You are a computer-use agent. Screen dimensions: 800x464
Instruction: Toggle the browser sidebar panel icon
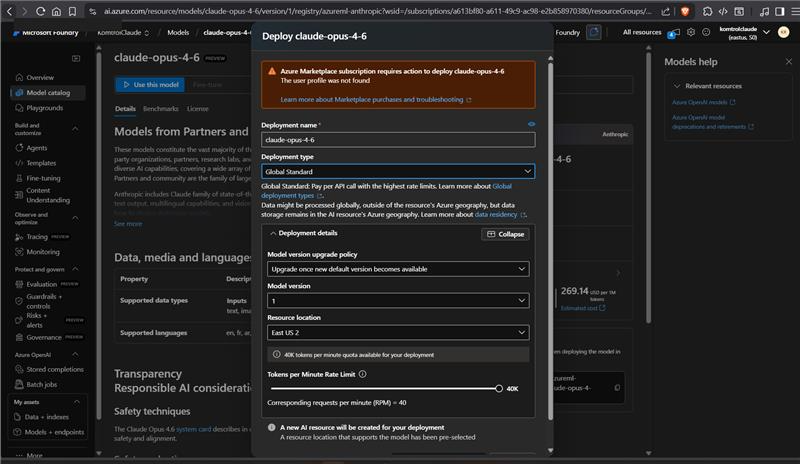tap(780, 11)
